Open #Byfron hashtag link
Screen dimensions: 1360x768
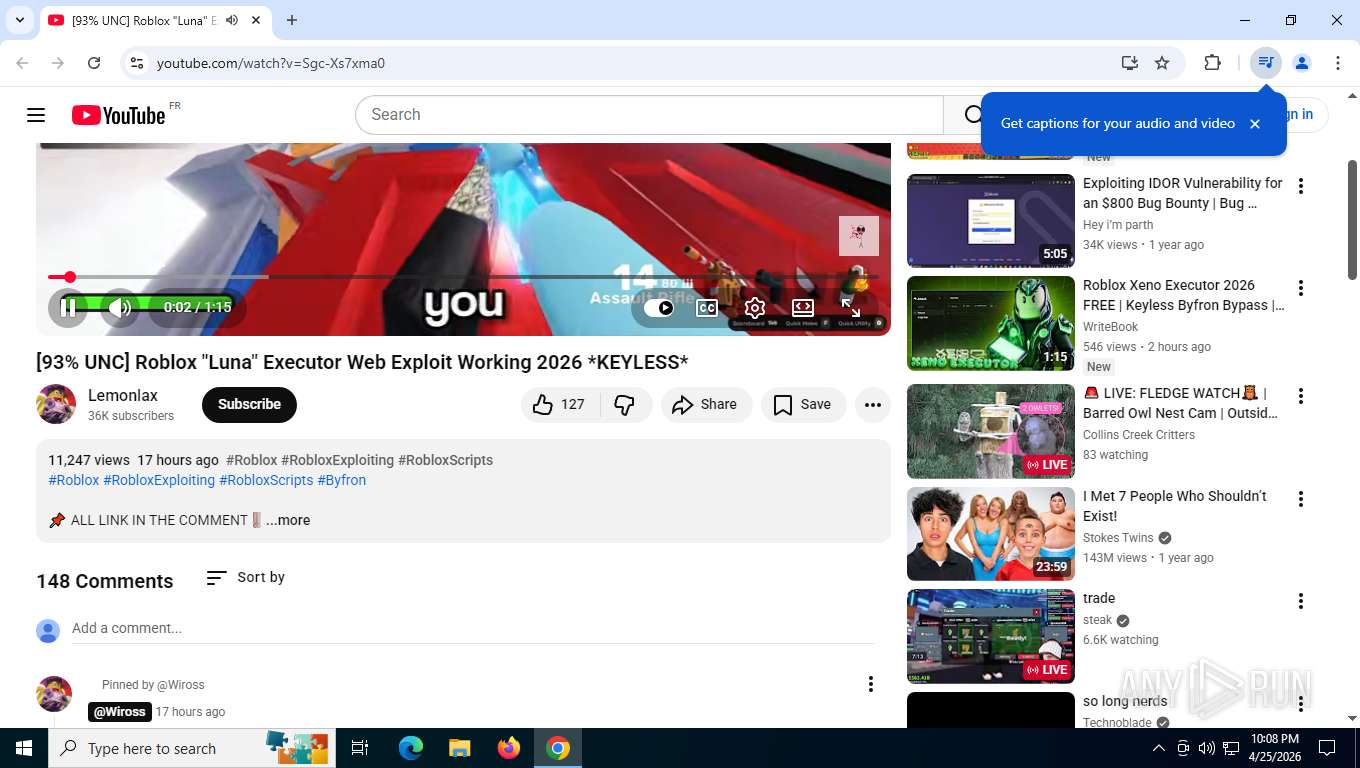click(x=342, y=480)
